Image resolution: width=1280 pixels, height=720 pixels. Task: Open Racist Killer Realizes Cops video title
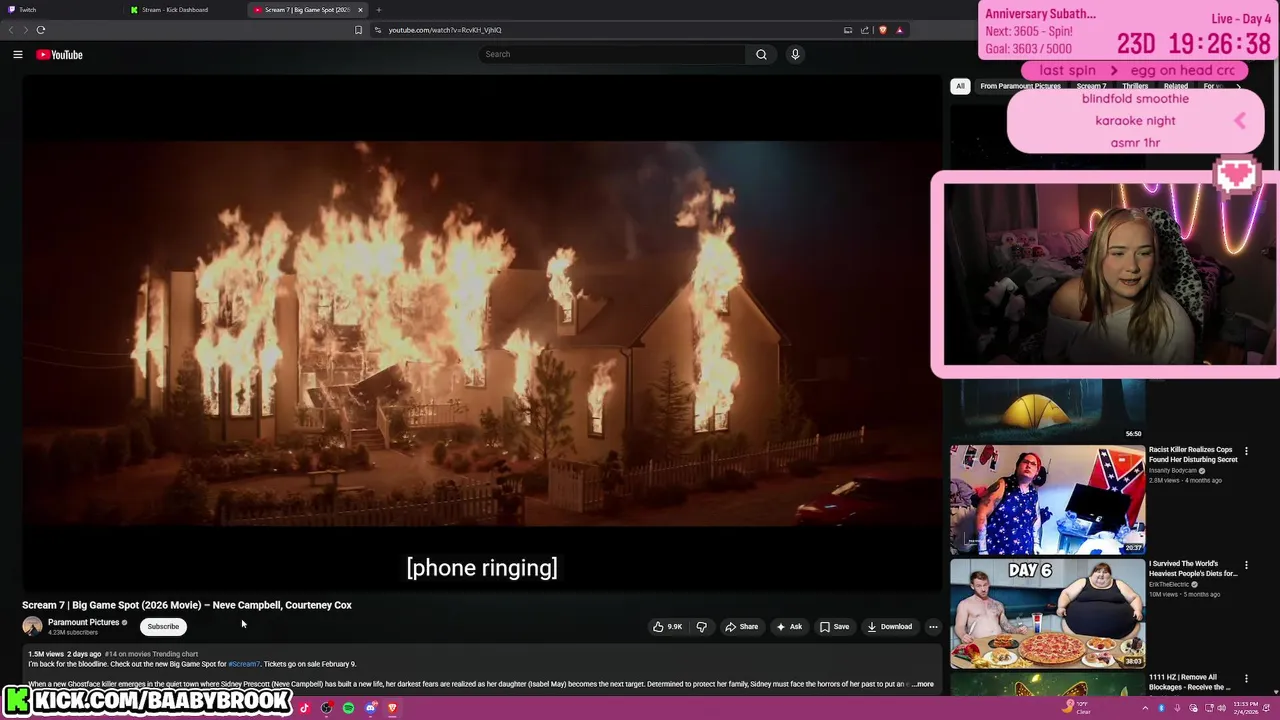(1193, 455)
